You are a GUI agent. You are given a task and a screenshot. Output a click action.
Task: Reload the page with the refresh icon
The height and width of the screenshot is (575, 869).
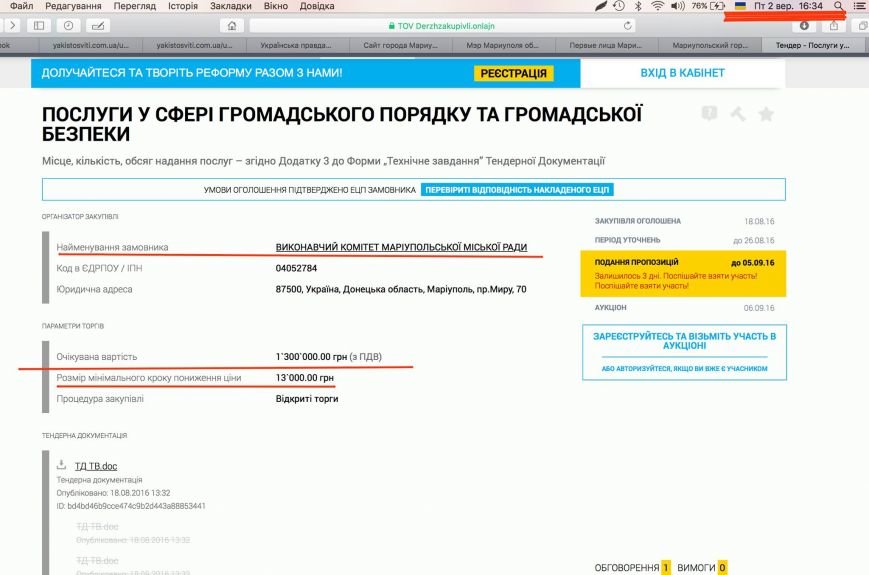[627, 25]
